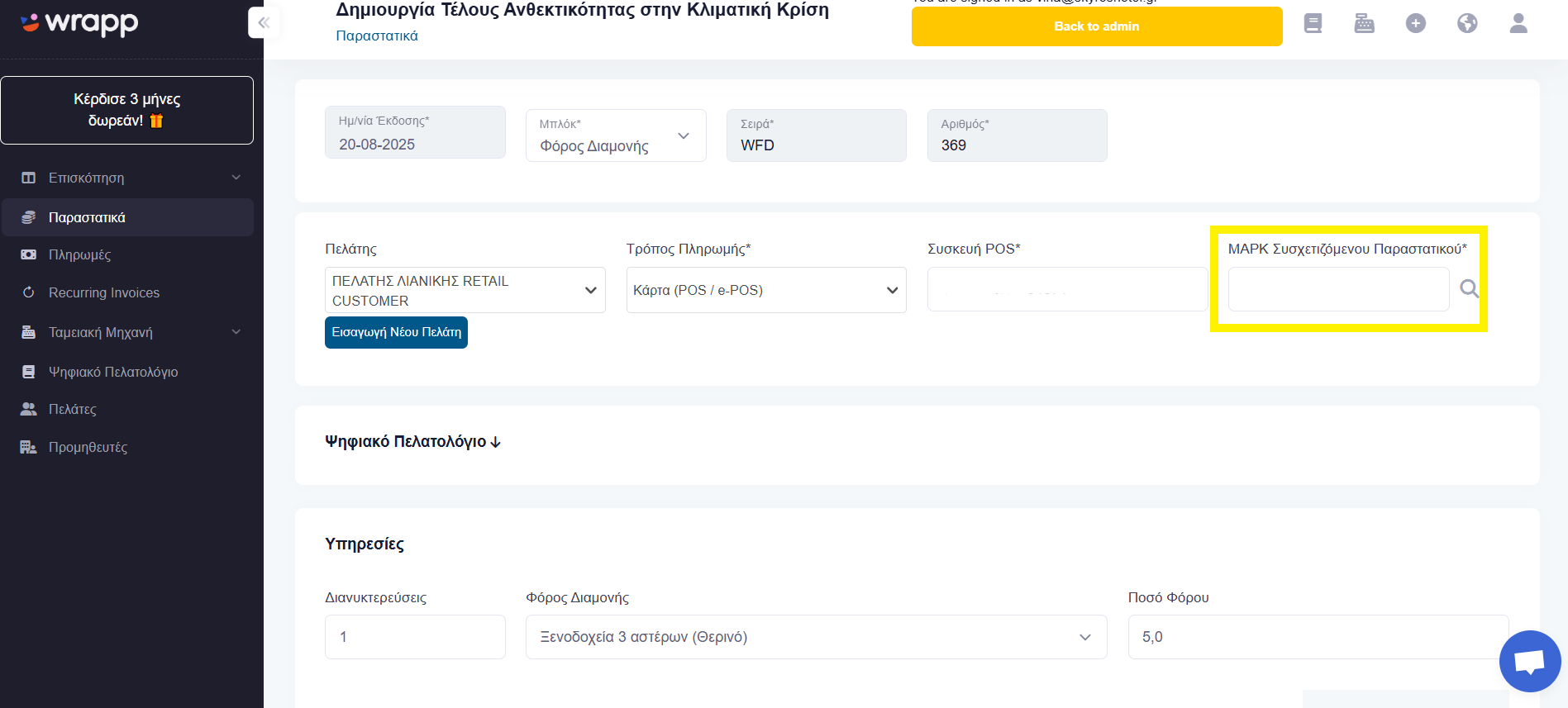Open the globe language icon
The height and width of the screenshot is (708, 1568).
coord(1467,23)
